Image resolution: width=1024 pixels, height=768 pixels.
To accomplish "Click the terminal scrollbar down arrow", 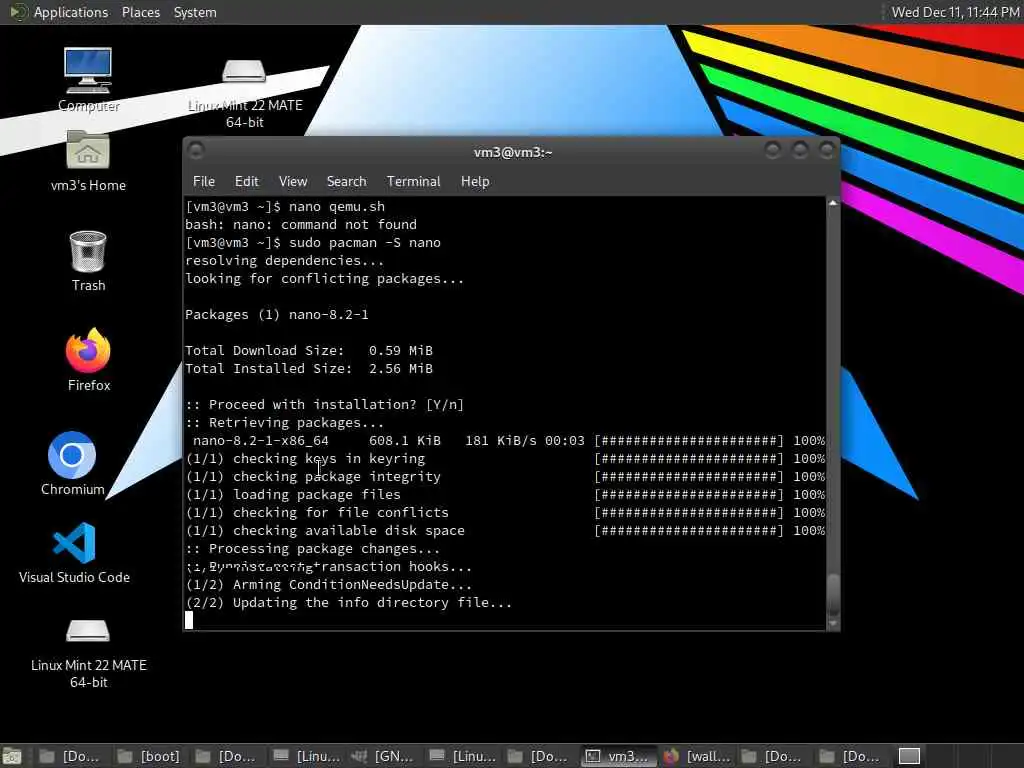I will click(x=833, y=624).
